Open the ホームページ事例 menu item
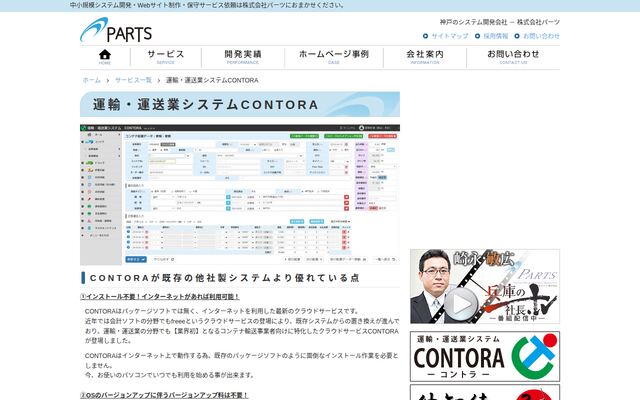Viewport: 640px width, 400px height. tap(334, 57)
